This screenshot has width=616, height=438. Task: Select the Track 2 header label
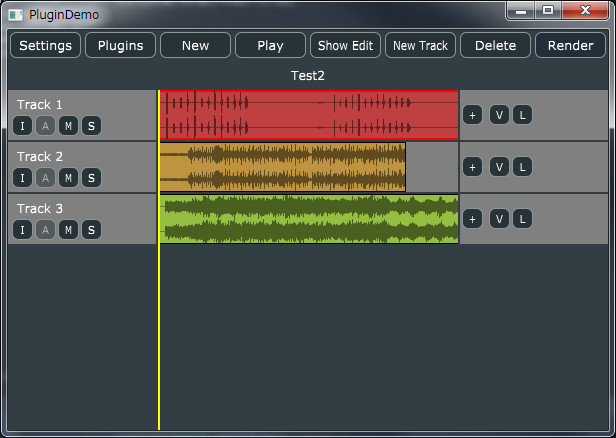click(40, 156)
